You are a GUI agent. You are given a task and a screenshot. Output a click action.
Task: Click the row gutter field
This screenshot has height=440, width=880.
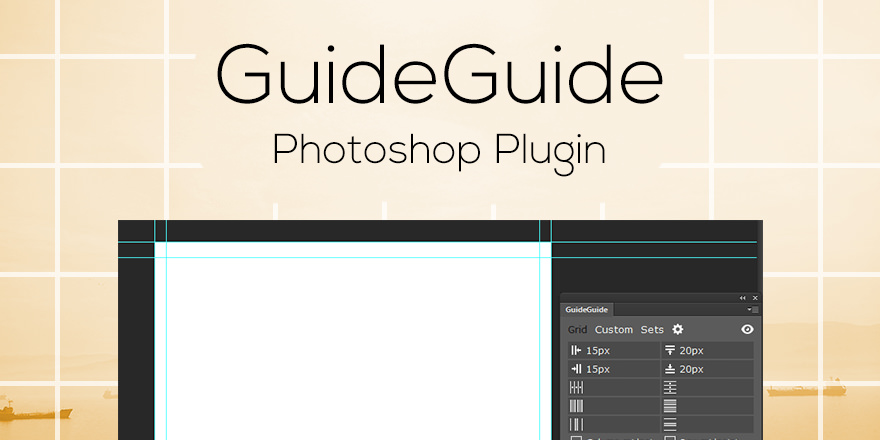[708, 424]
